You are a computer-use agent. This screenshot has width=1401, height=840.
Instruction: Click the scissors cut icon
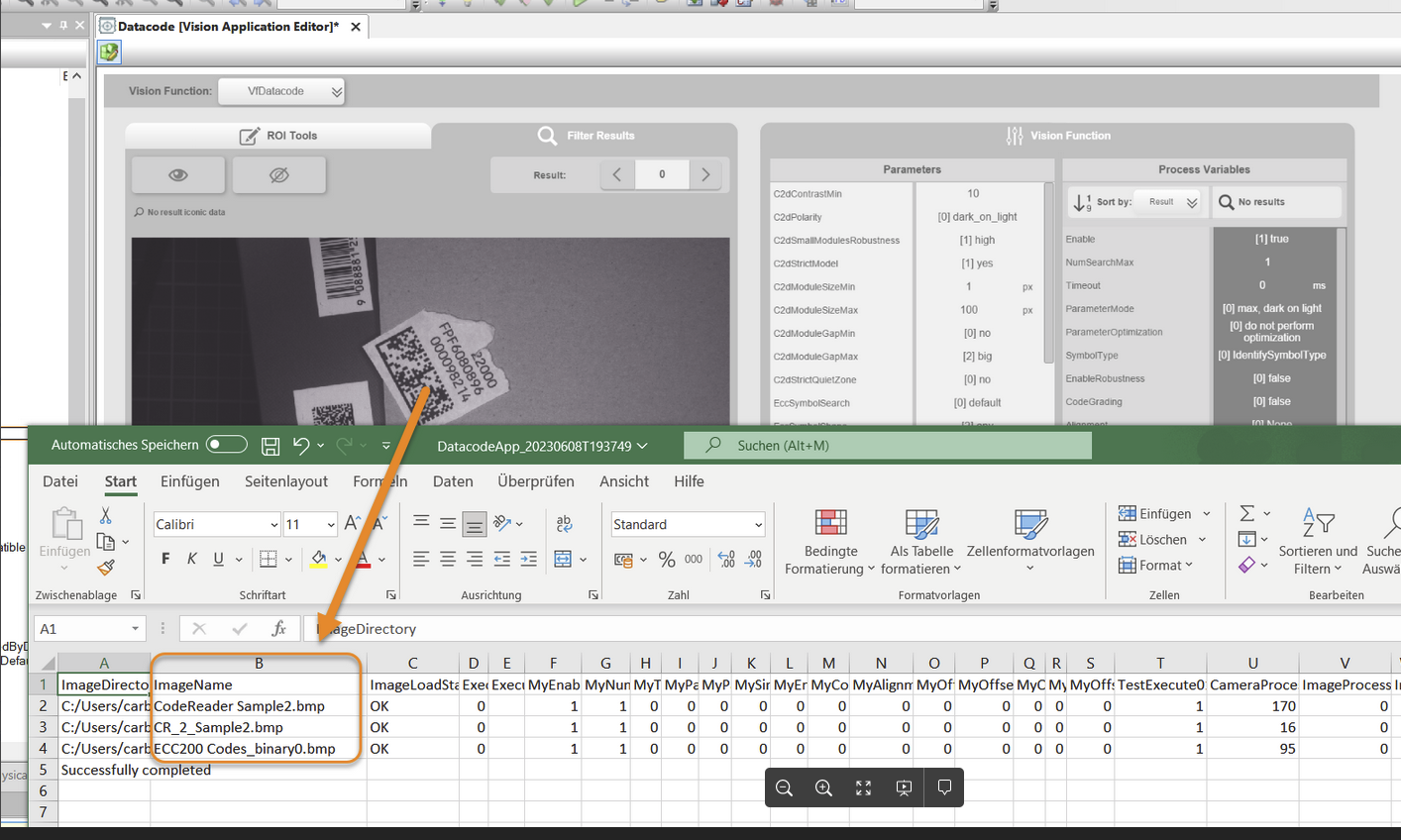click(105, 515)
